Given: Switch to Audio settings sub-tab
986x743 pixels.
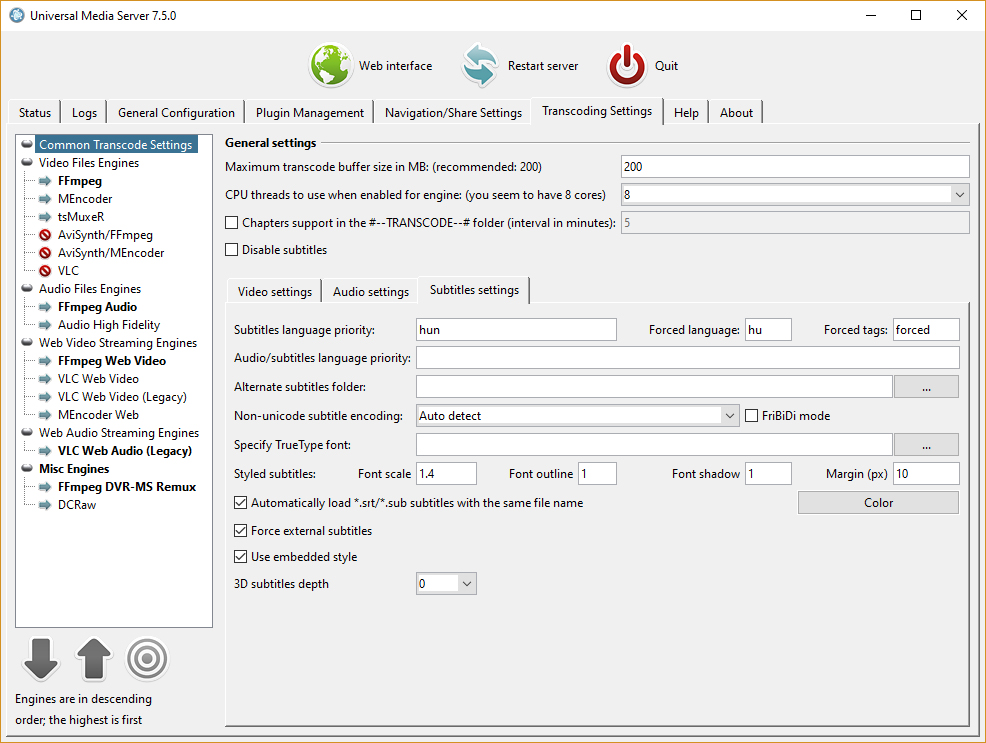Looking at the screenshot, I should tap(371, 292).
